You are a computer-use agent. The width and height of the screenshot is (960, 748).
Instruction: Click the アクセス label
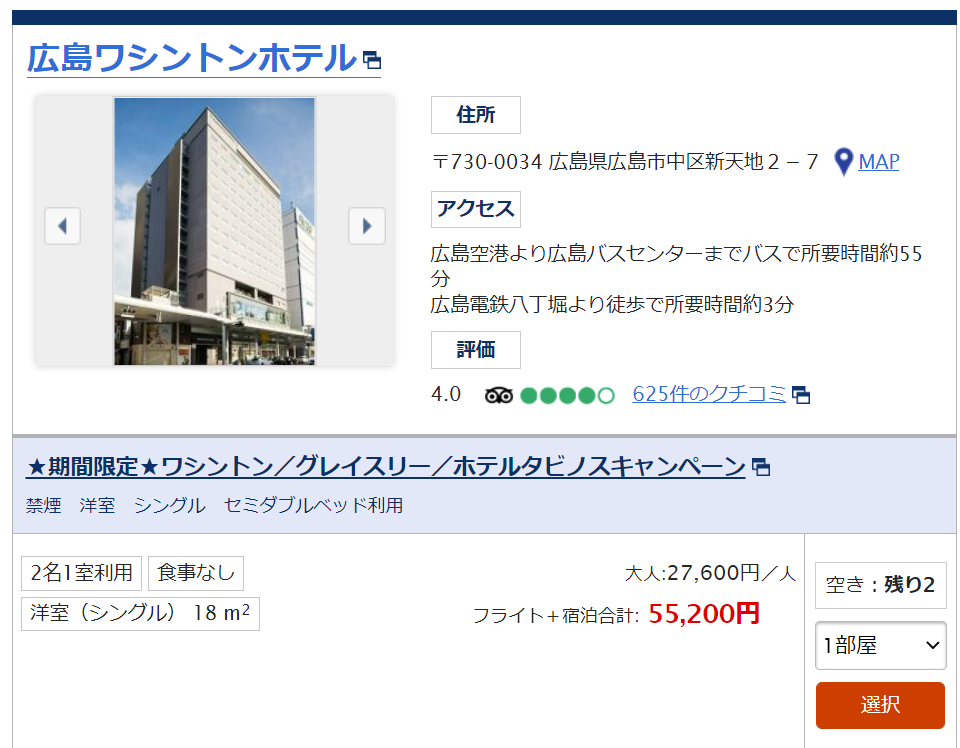pyautogui.click(x=476, y=209)
